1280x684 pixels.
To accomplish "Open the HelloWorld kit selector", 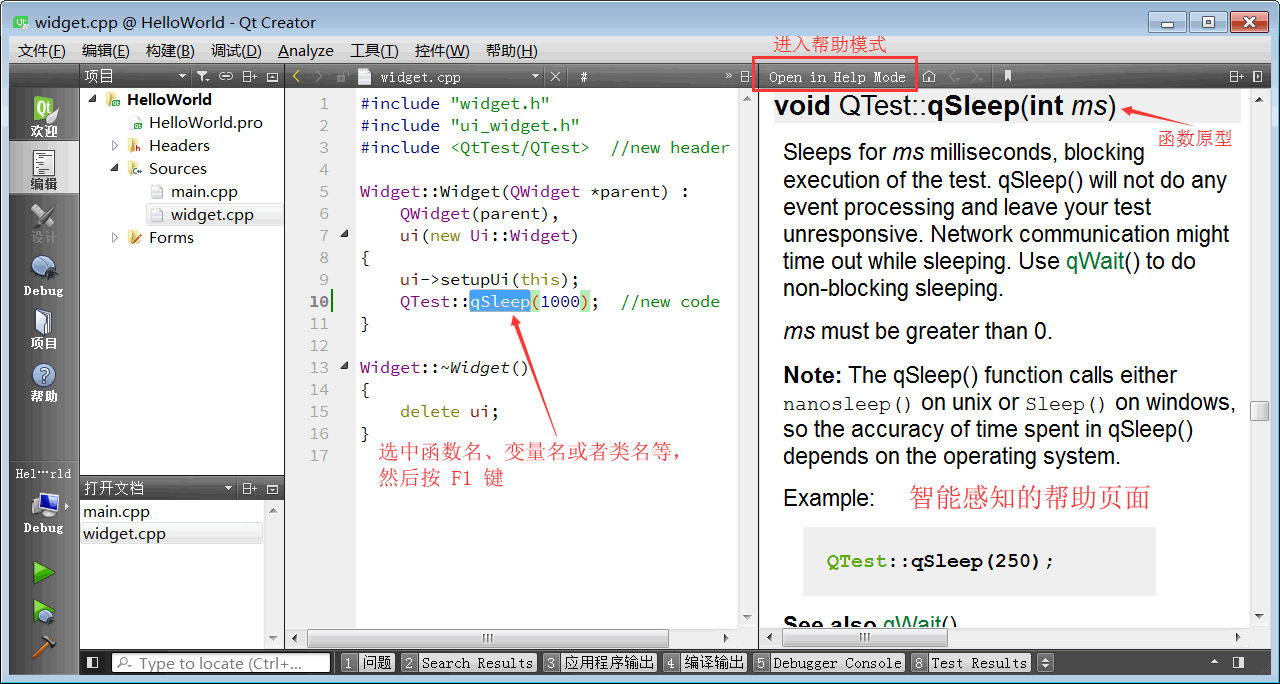I will 44,500.
